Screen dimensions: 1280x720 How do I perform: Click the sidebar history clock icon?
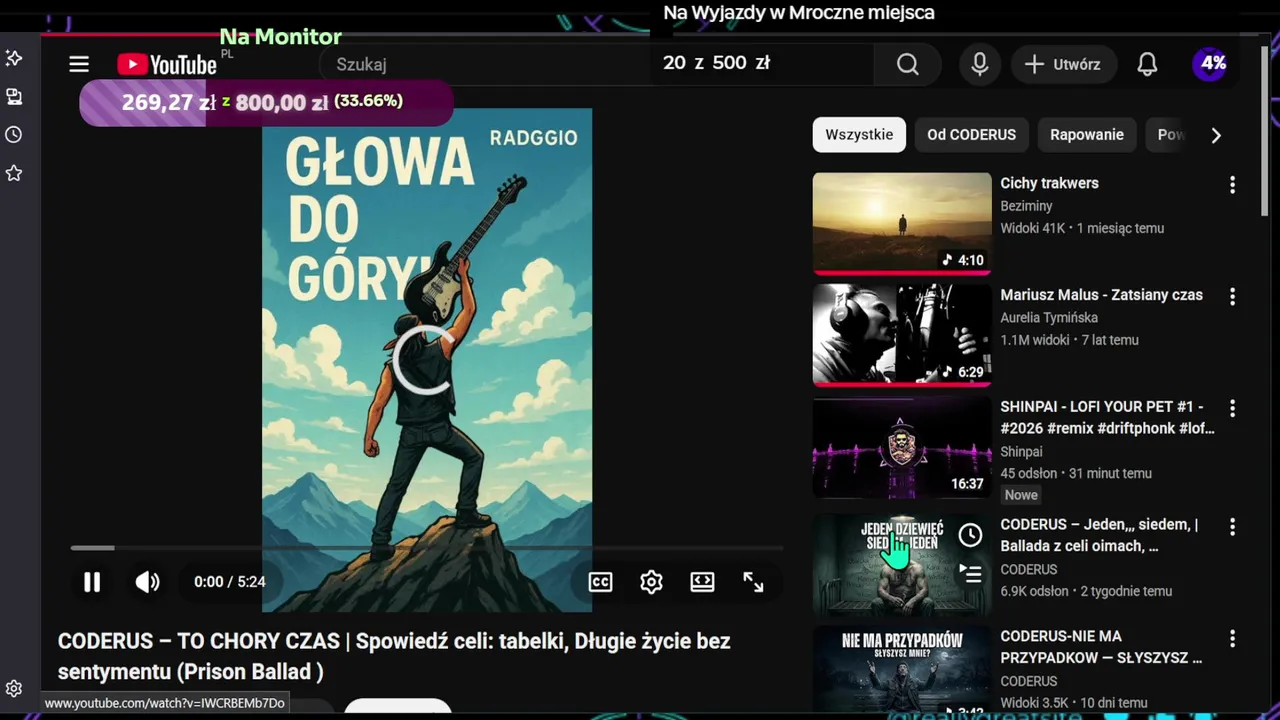14,135
